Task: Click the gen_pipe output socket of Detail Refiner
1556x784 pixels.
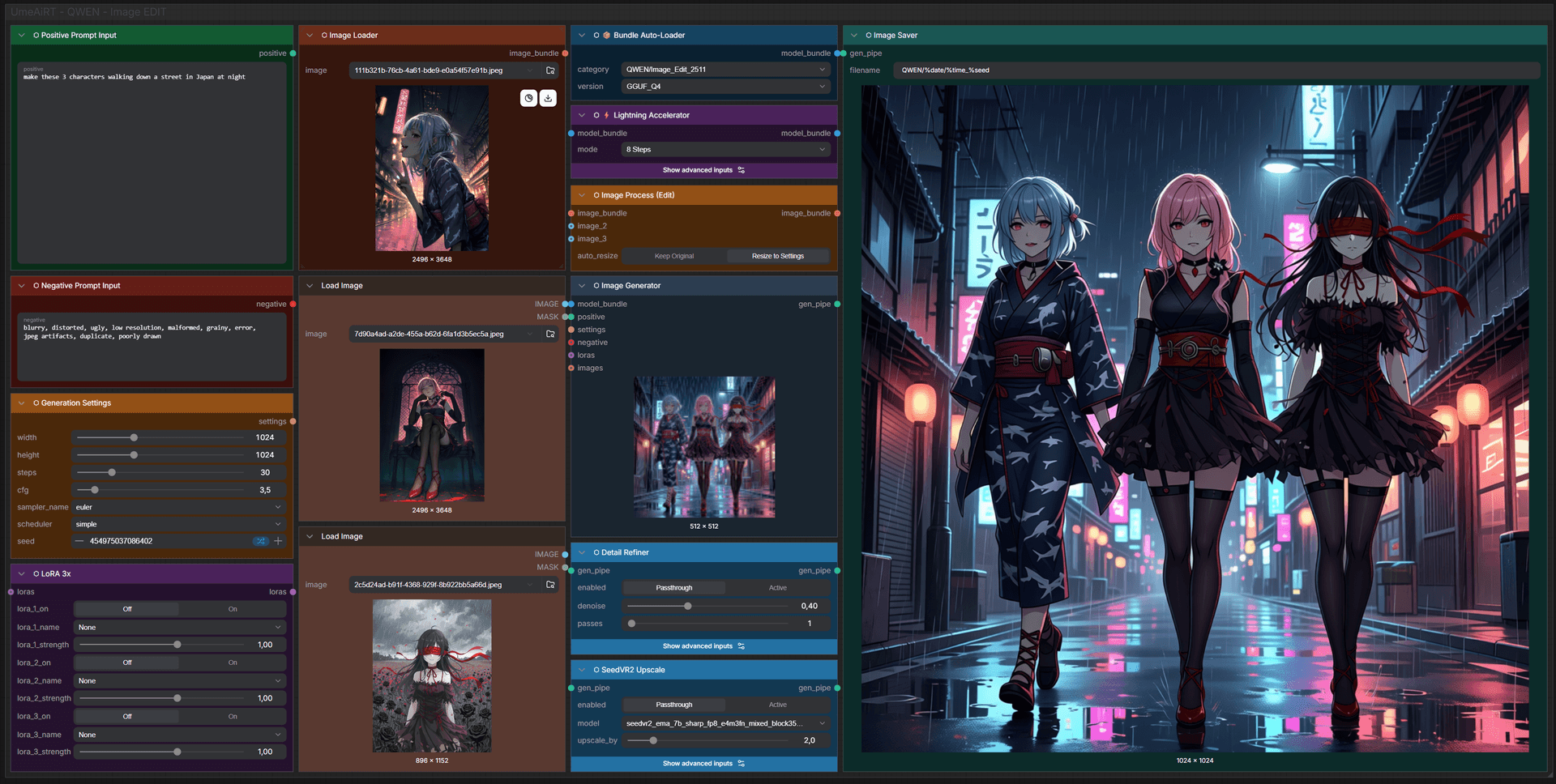Action: click(837, 571)
